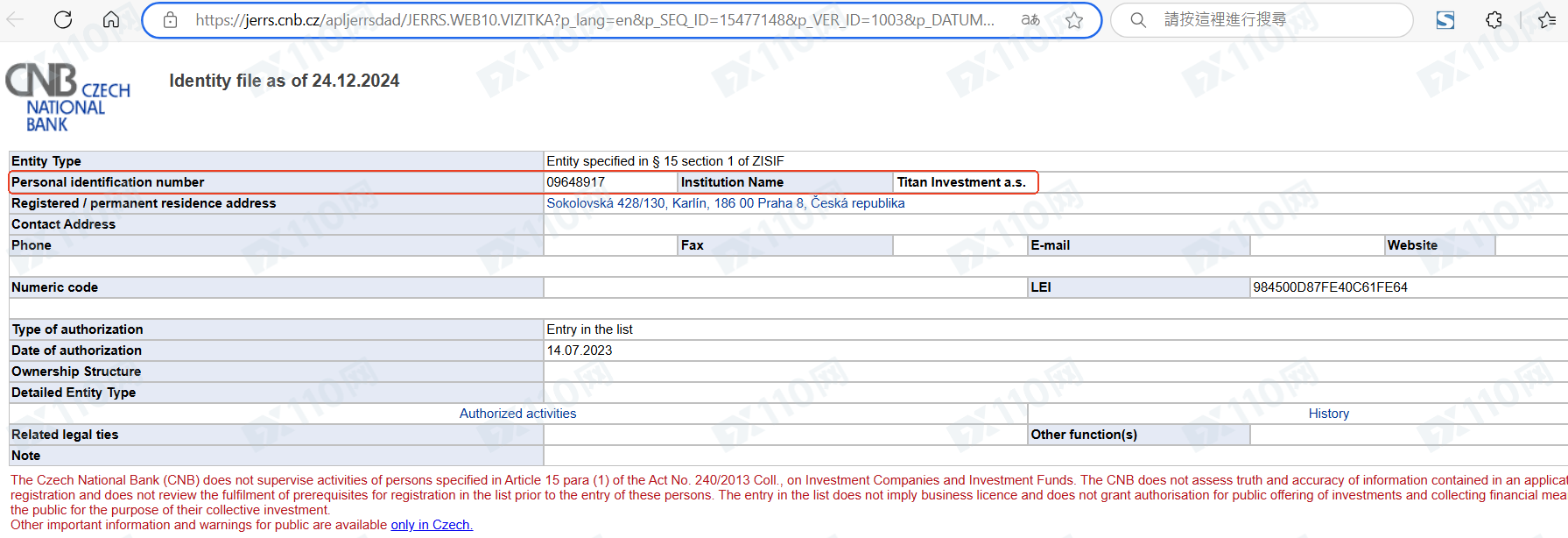Screen dimensions: 1568x538
Task: Click the 'Contact Address' label
Action: coord(64,224)
